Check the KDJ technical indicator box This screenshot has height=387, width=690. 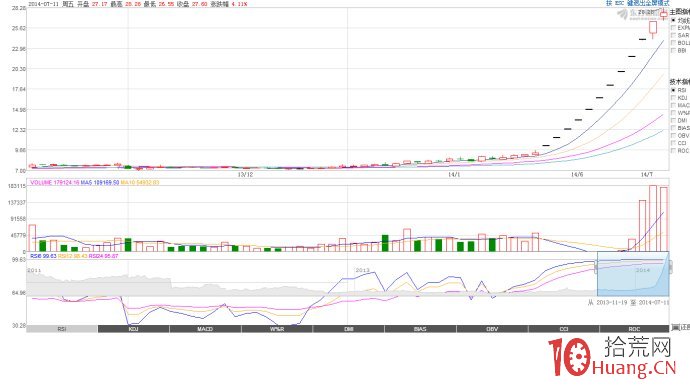[673, 98]
